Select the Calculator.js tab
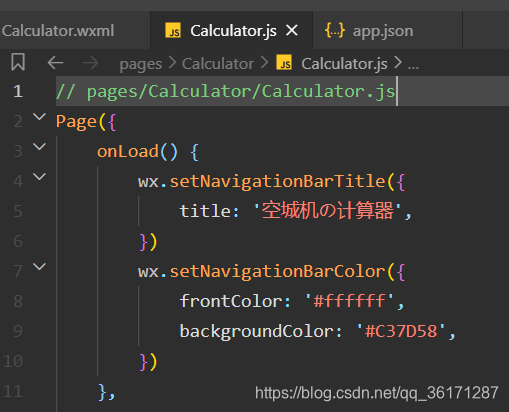The image size is (509, 412). (x=231, y=31)
